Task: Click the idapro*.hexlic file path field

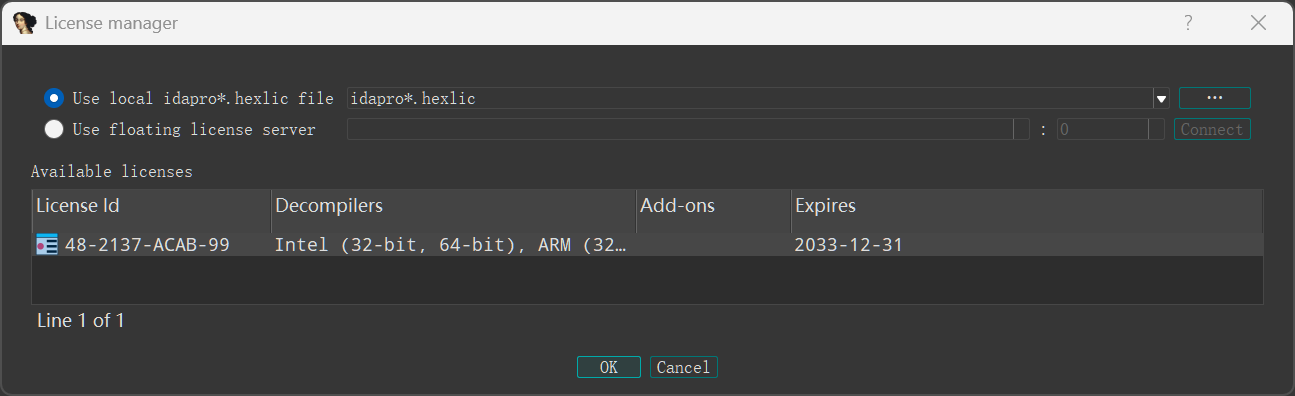Action: pos(750,98)
